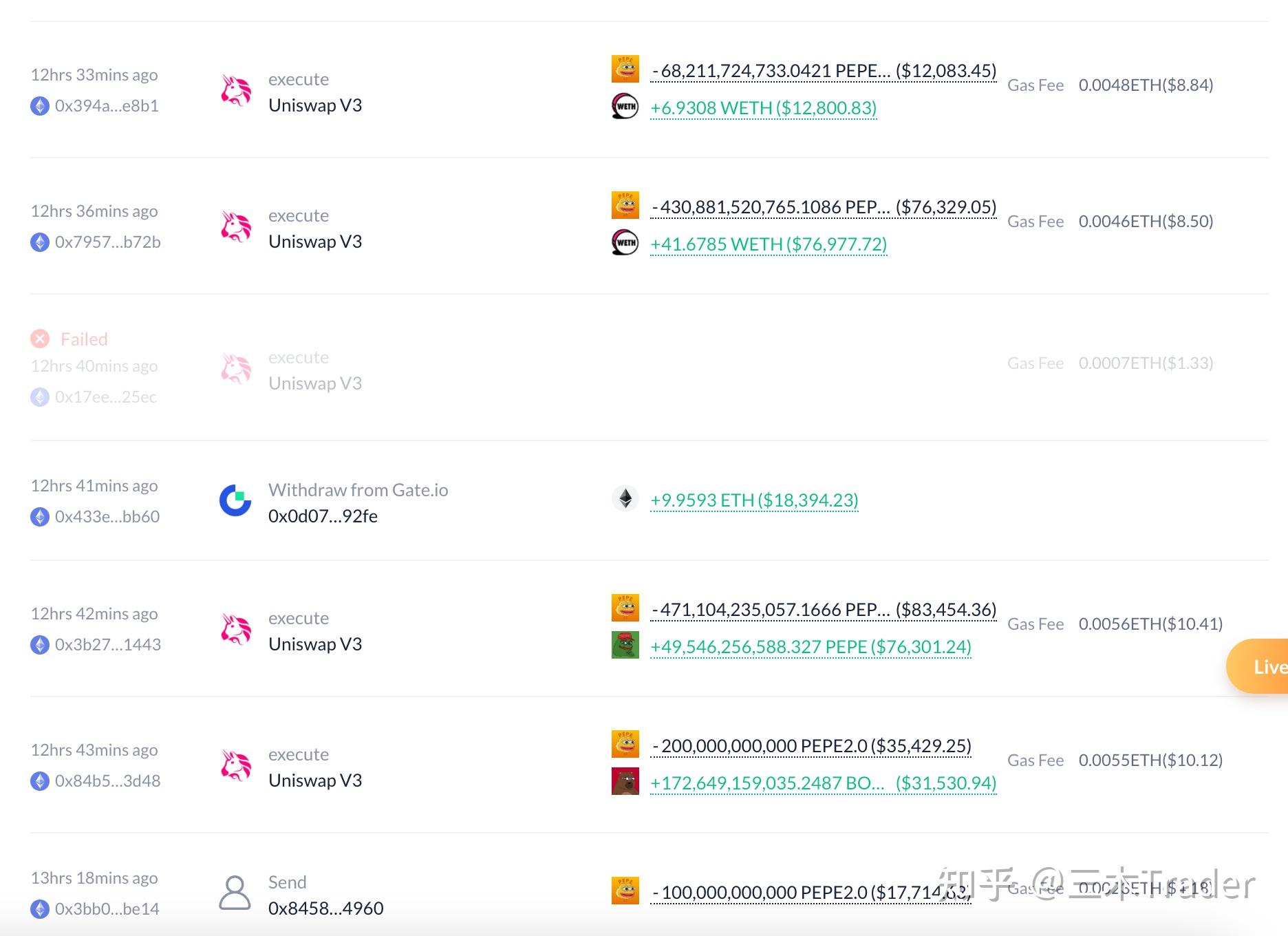Click timestamp 13hrs 18mins ago
The width and height of the screenshot is (1288, 936).
(94, 878)
